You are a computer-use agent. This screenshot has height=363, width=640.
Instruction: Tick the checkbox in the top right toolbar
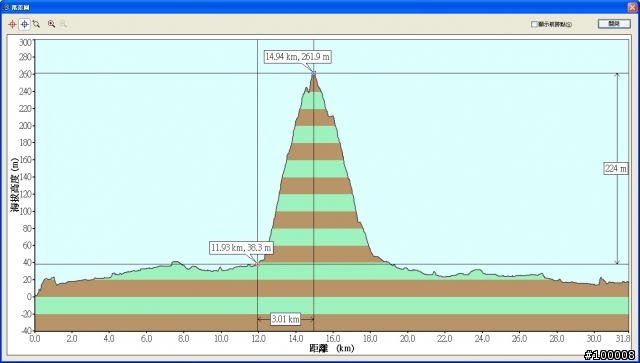coord(534,24)
